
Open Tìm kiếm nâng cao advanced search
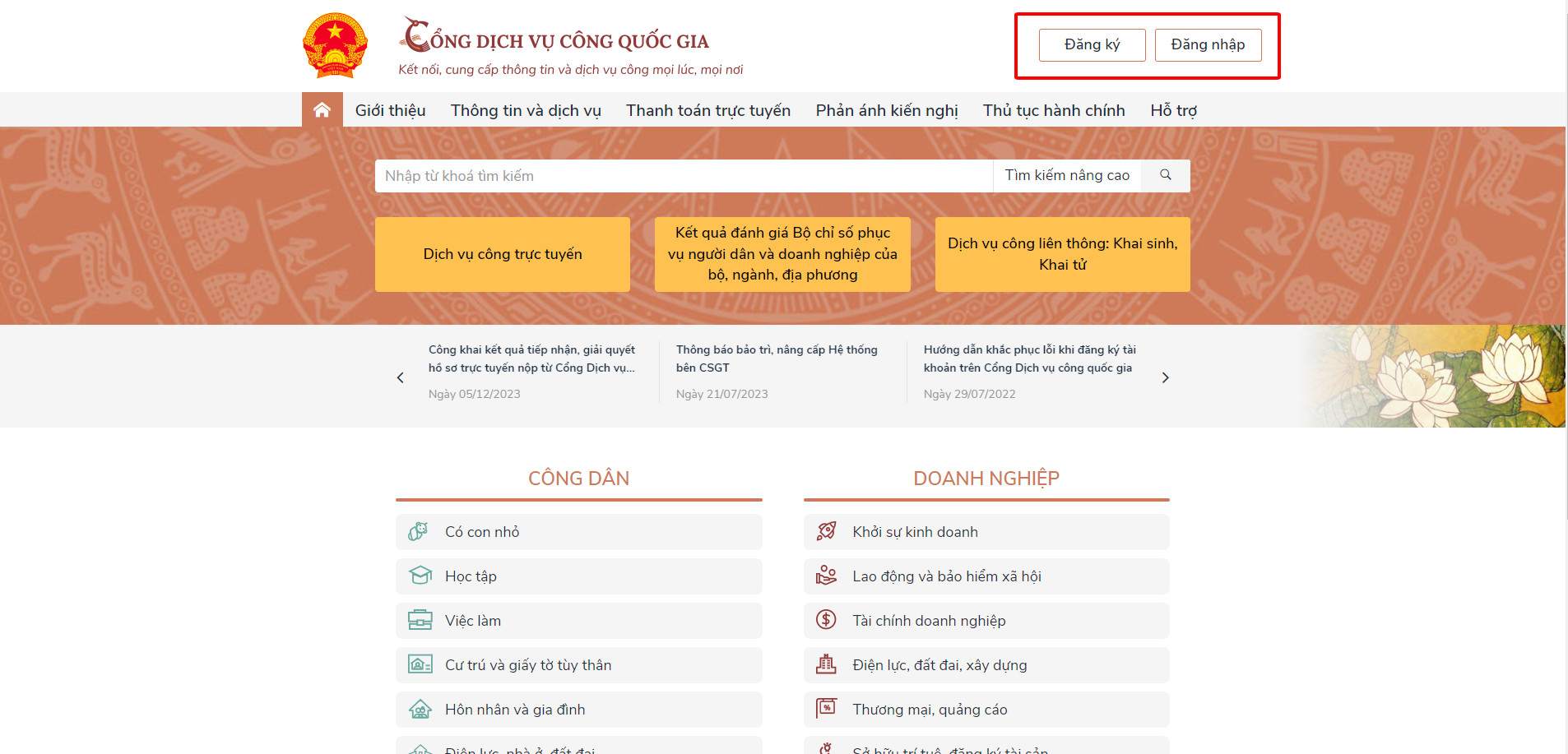click(1067, 175)
